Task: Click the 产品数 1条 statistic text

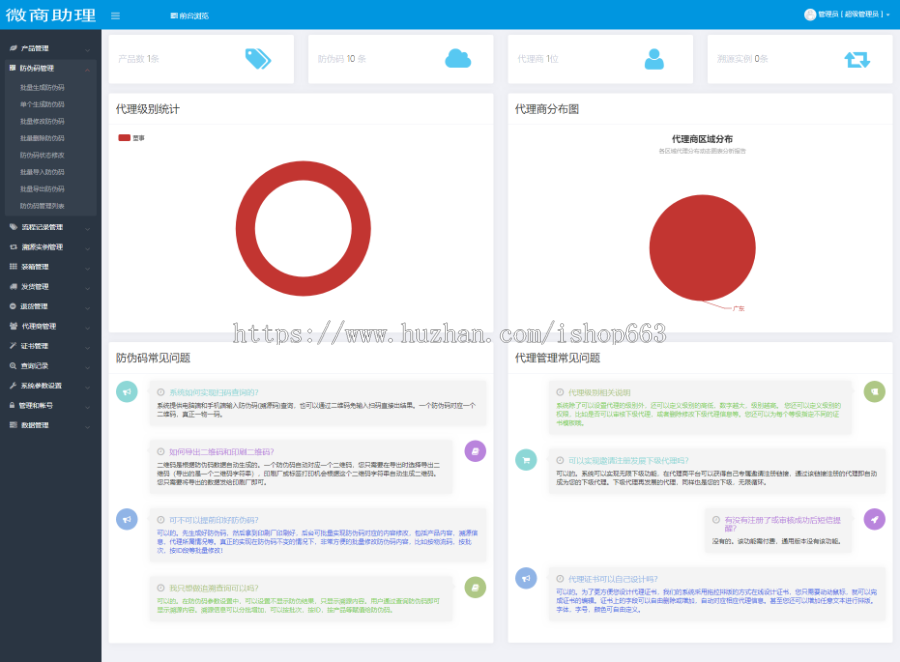Action: (x=139, y=59)
